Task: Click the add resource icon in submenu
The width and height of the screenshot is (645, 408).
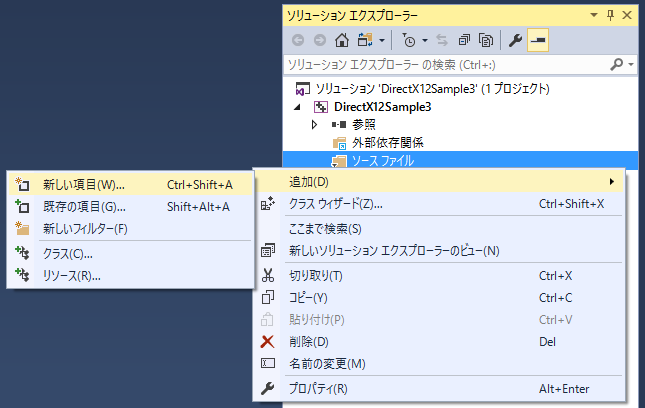Action: (22, 275)
